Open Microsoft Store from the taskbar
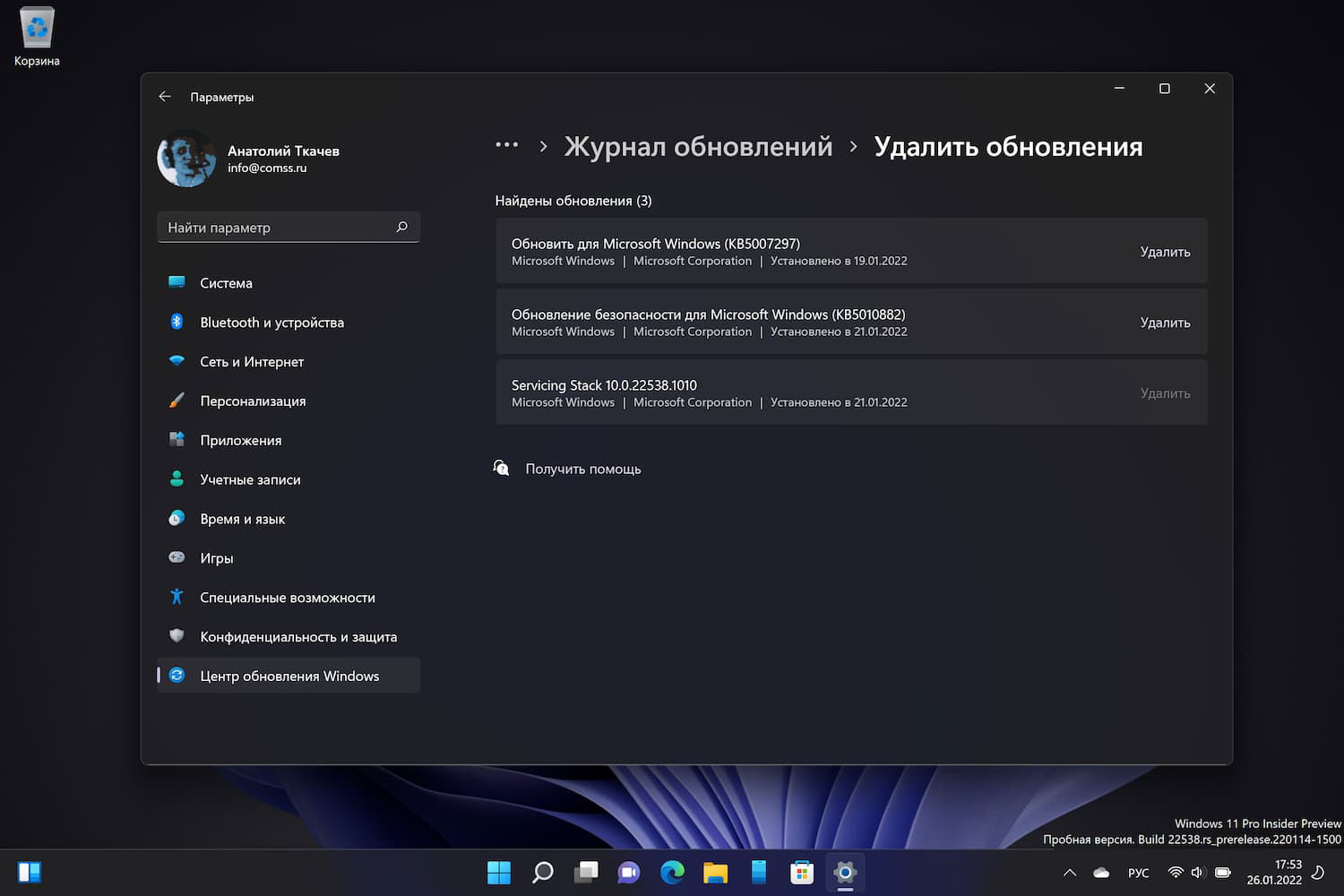1344x896 pixels. point(802,872)
